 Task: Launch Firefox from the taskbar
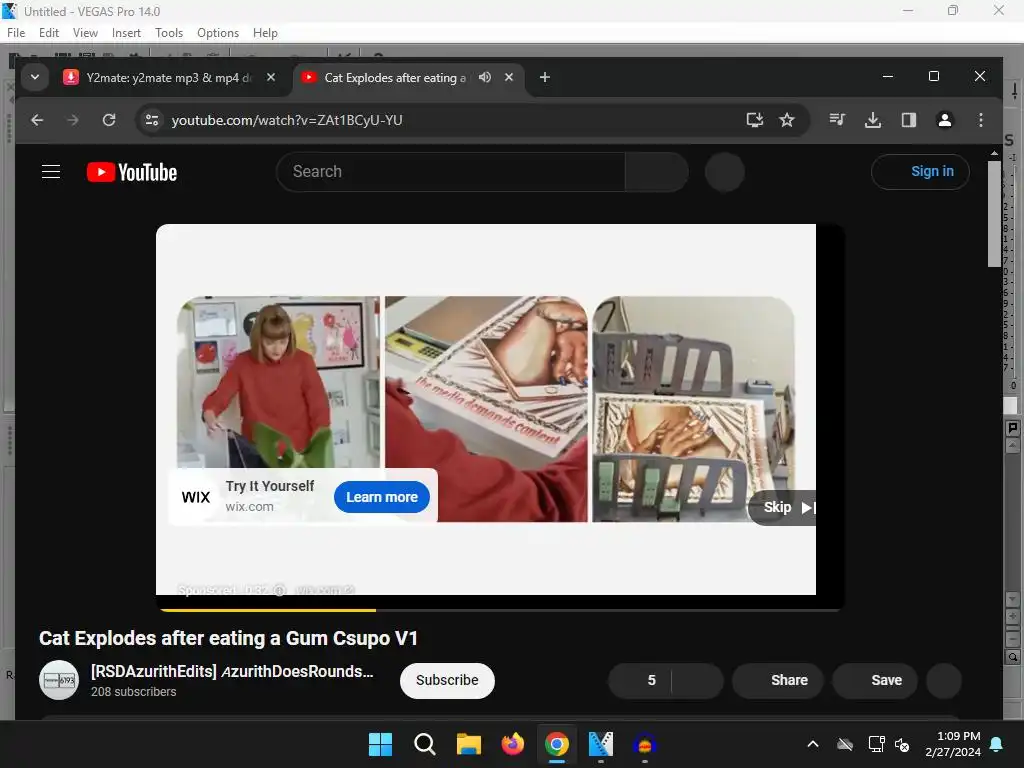point(513,744)
